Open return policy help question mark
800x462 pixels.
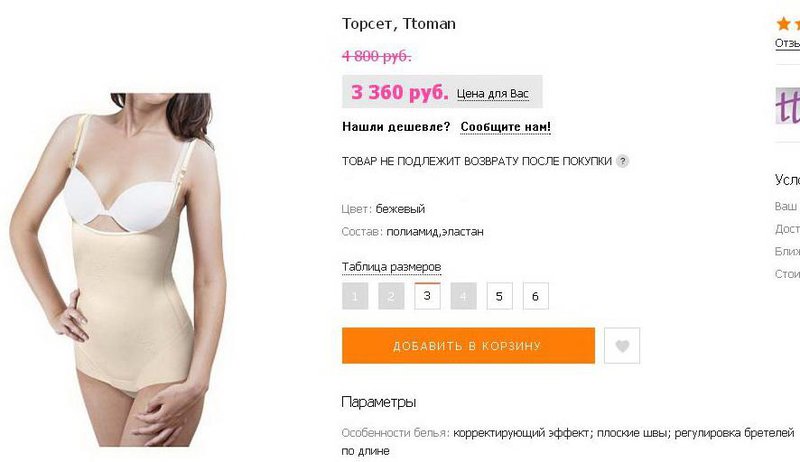coord(622,161)
